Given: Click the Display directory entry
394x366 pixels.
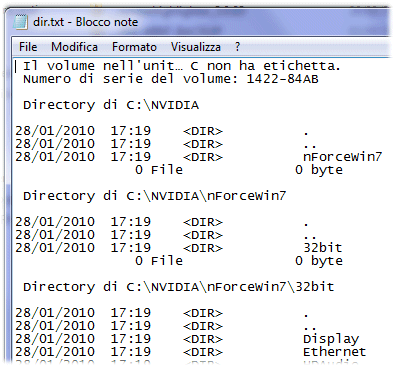Looking at the screenshot, I should [331, 339].
